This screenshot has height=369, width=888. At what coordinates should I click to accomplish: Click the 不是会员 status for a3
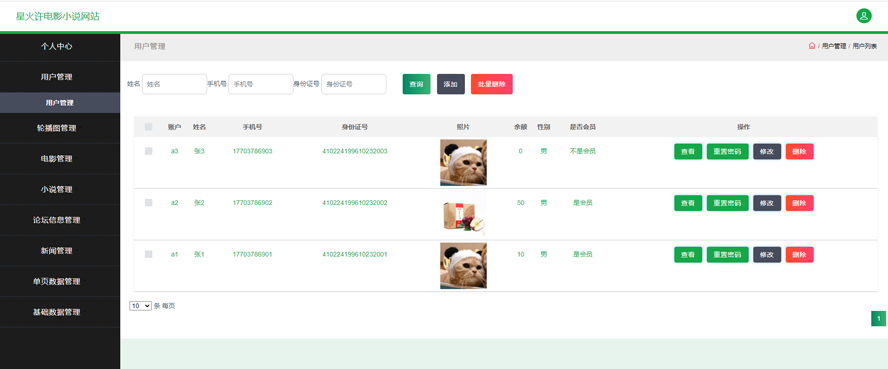click(x=583, y=151)
